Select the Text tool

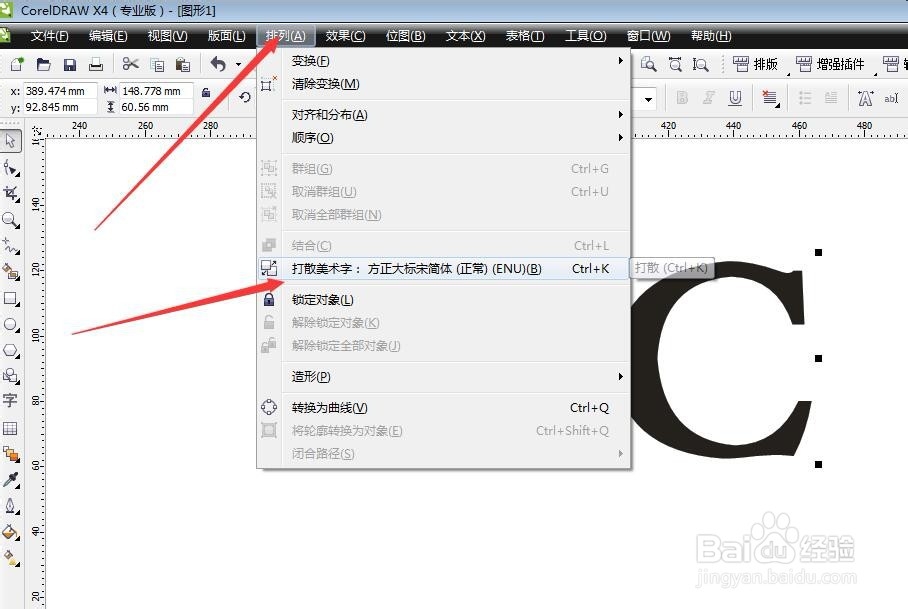pyautogui.click(x=12, y=397)
